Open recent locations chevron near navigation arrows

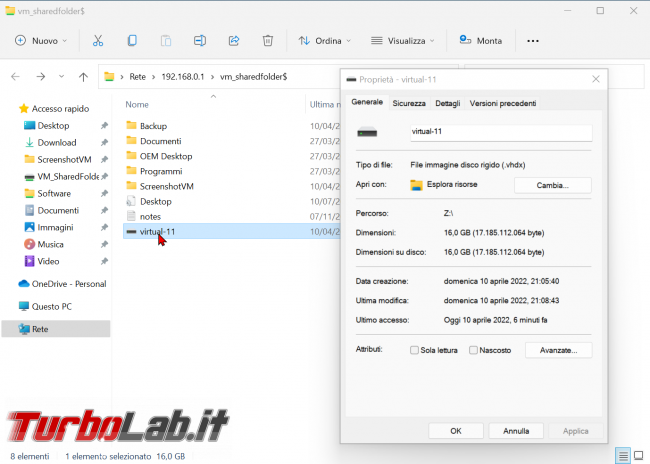tap(61, 77)
